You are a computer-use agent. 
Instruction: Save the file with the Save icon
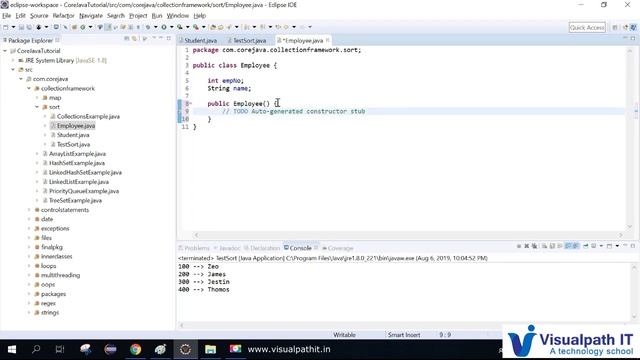coord(21,27)
